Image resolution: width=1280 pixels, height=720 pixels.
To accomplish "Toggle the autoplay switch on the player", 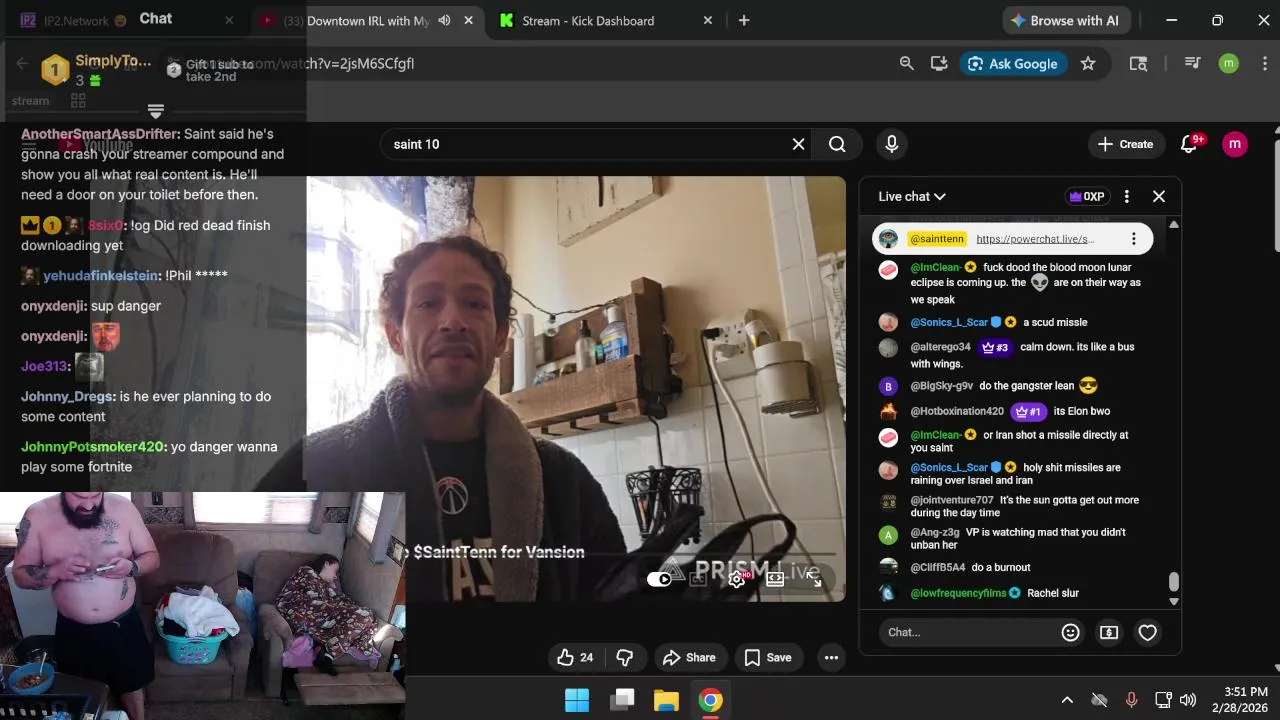I will pos(660,578).
